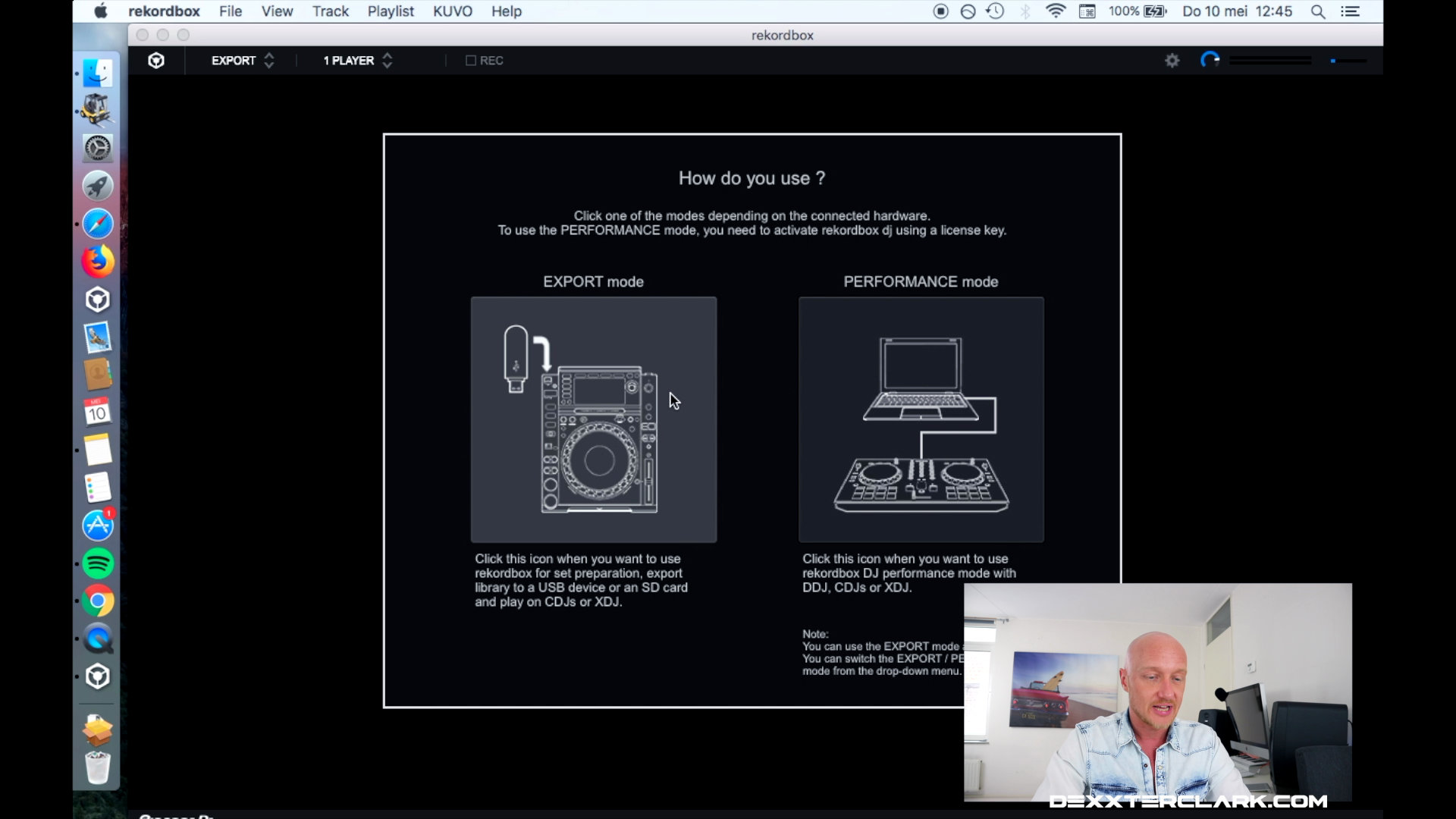The image size is (1456, 819).
Task: Open Spotify from the dock
Action: 98,563
